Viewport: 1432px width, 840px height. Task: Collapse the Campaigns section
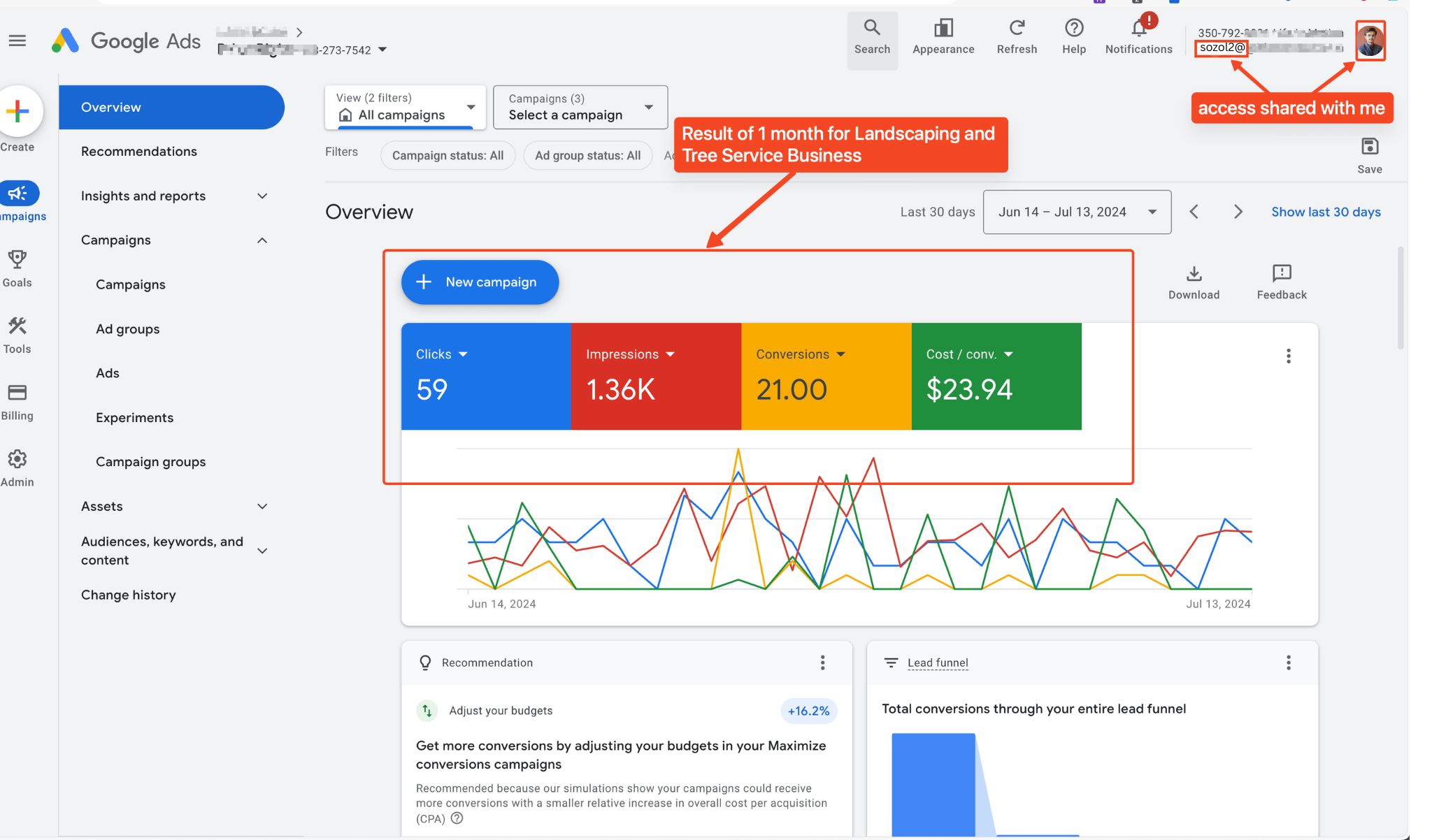(x=262, y=240)
